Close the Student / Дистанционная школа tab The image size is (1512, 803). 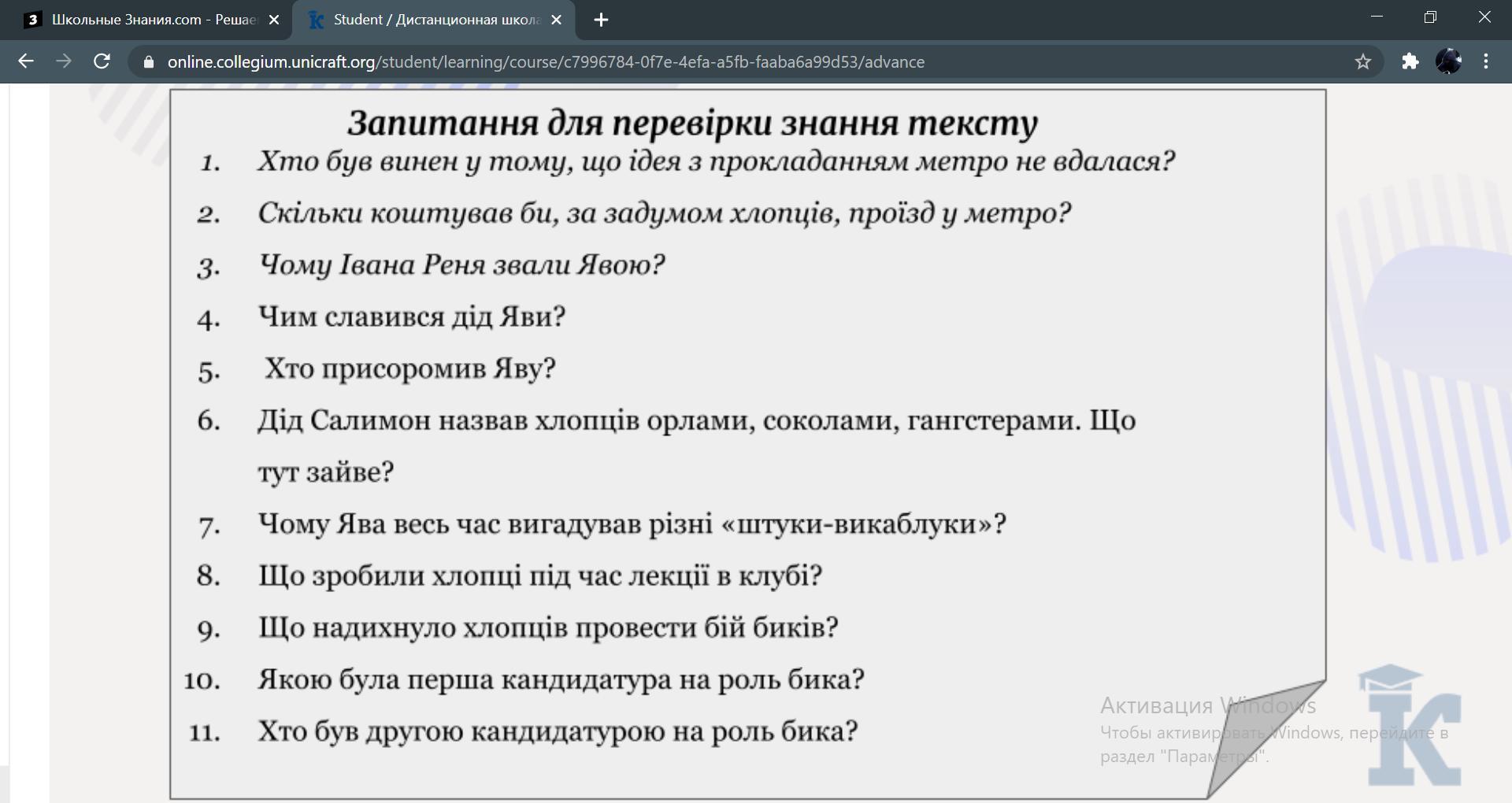[x=556, y=20]
